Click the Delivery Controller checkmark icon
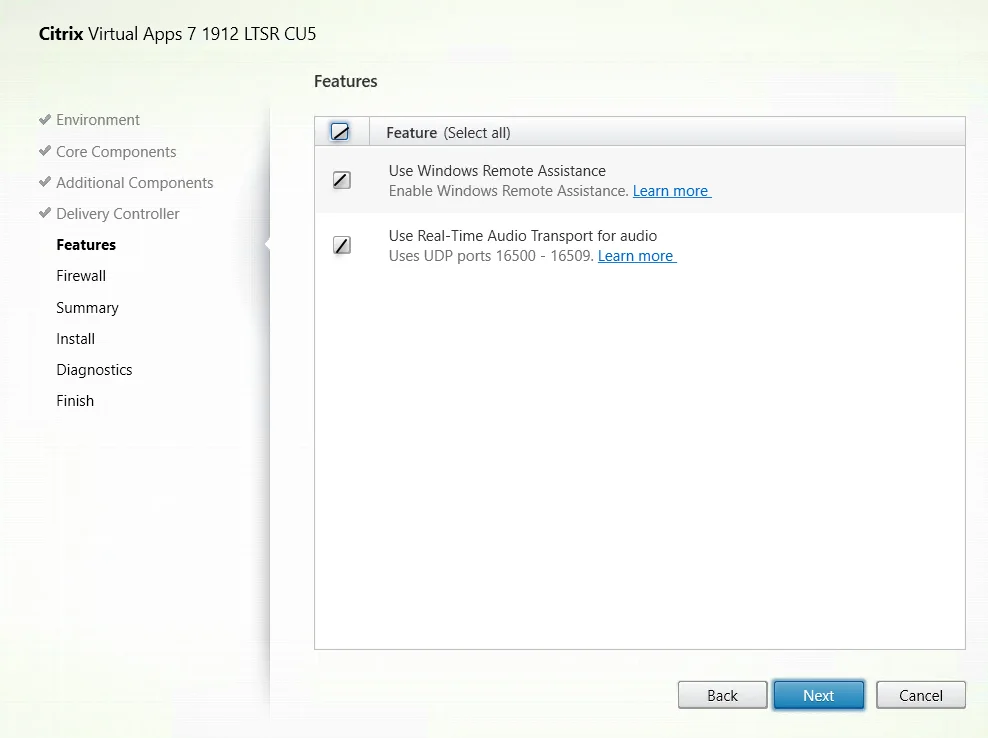Viewport: 988px width, 738px height. 45,212
